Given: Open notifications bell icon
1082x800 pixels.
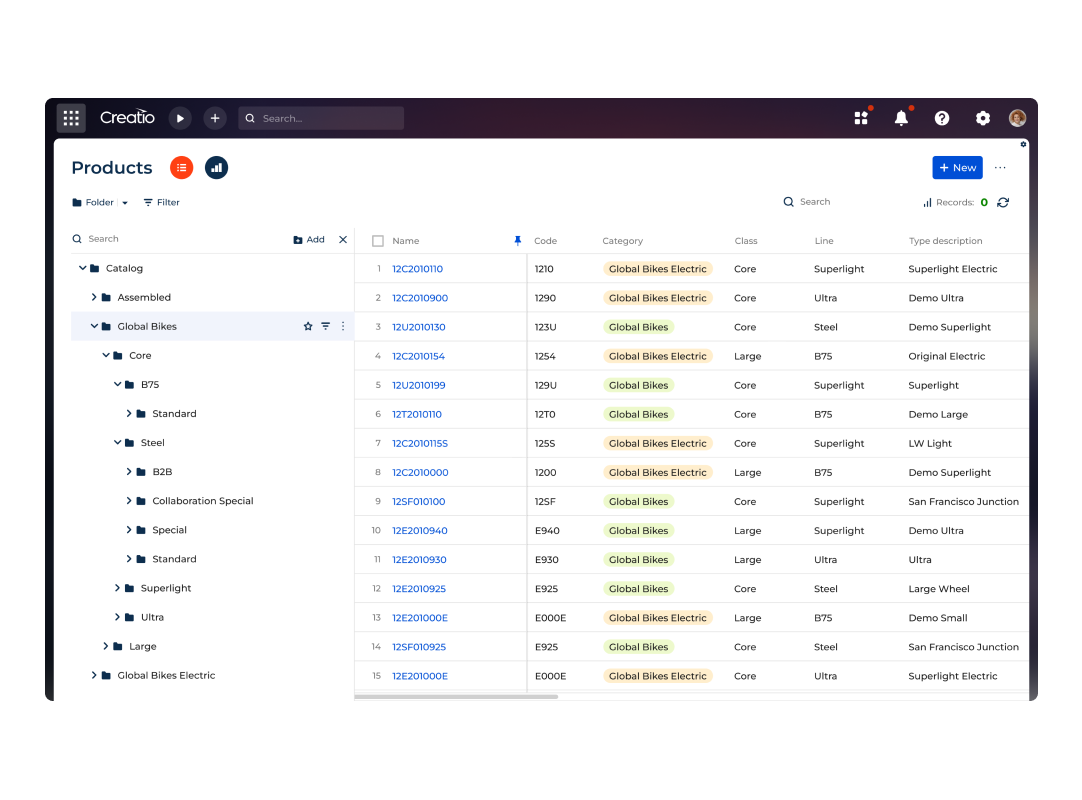Looking at the screenshot, I should tap(901, 118).
